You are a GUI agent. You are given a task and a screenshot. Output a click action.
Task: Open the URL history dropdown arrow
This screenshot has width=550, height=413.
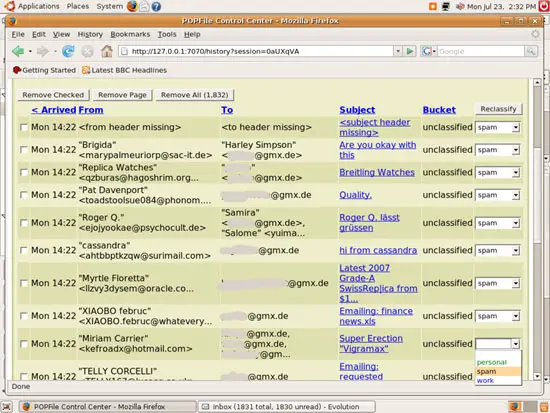click(398, 51)
